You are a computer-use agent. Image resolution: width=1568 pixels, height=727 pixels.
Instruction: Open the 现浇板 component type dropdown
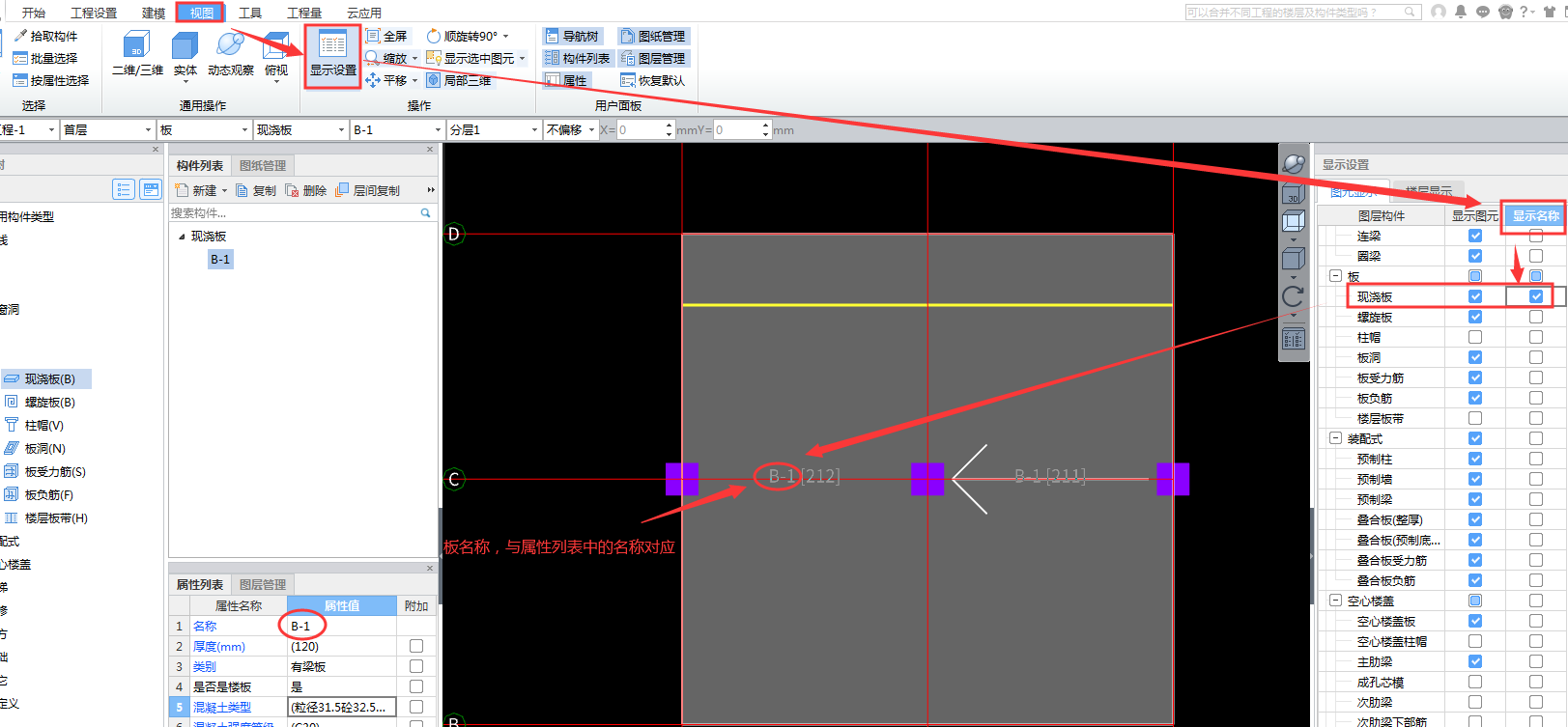[300, 129]
